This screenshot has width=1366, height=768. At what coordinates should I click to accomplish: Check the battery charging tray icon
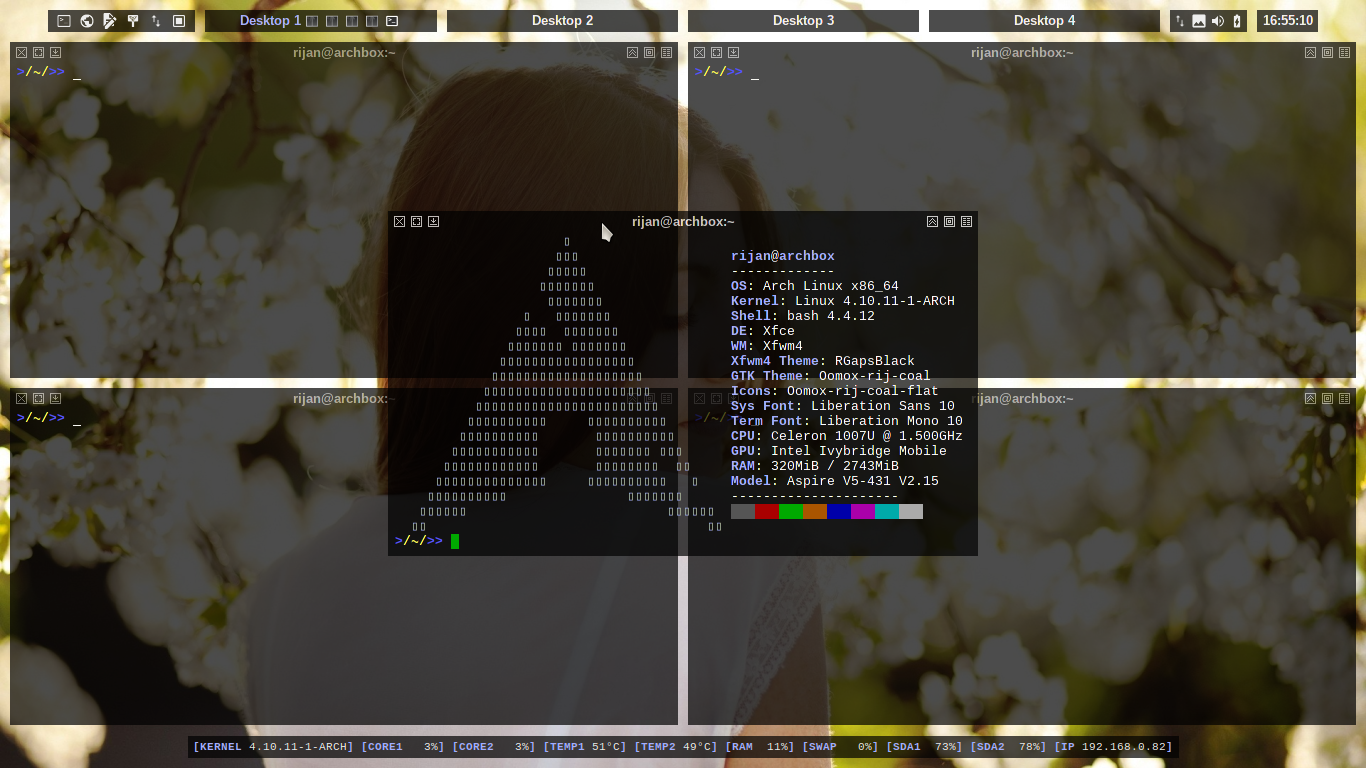[x=1237, y=21]
